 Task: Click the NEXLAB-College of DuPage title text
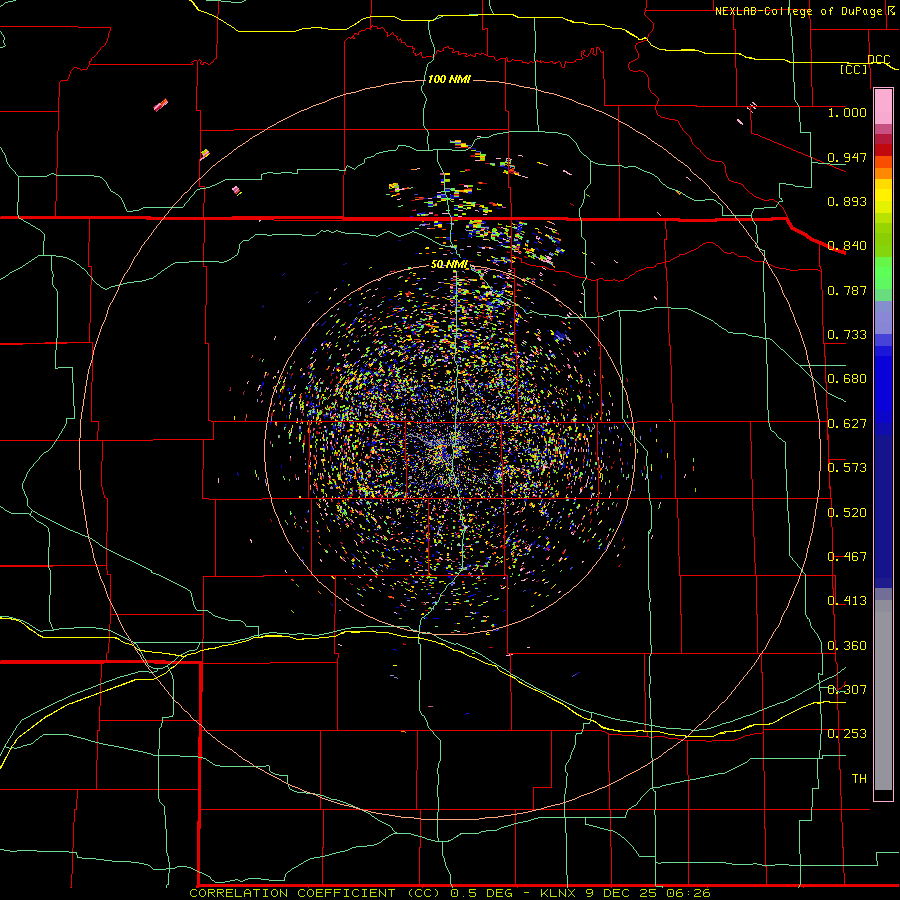coord(801,11)
